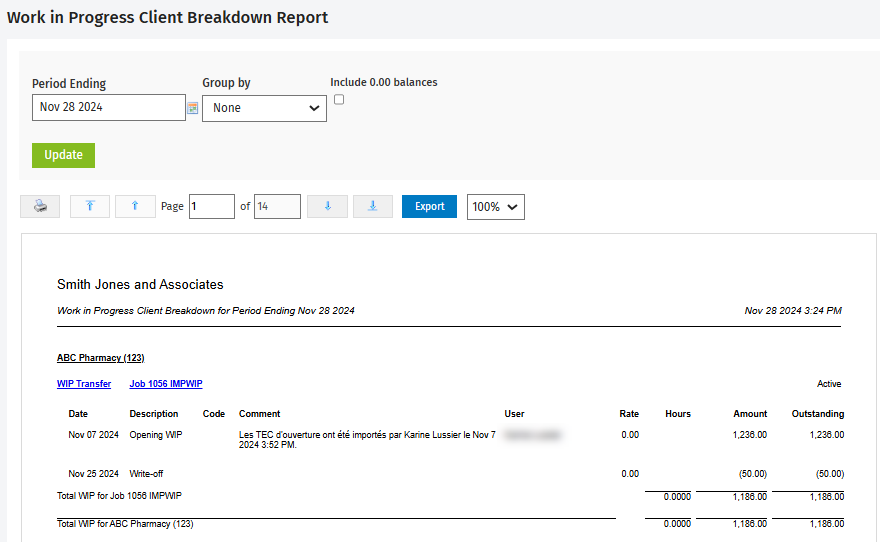This screenshot has height=542, width=880.
Task: Select the Write-off description
Action: 146,474
